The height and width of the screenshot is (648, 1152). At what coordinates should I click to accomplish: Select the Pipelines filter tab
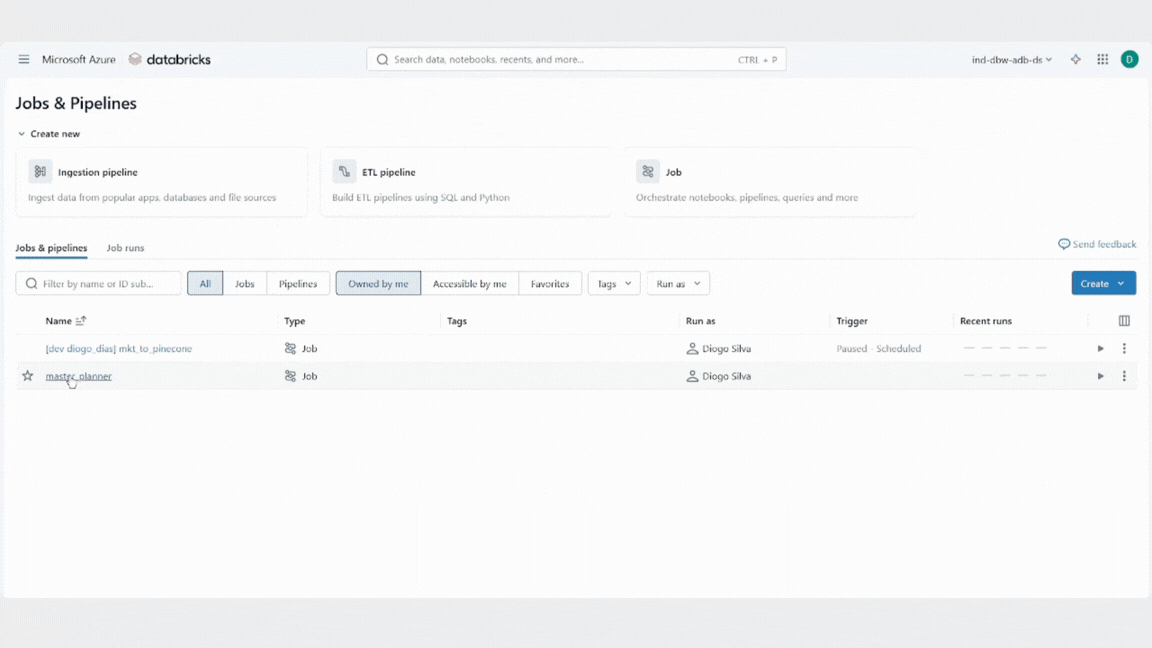[x=298, y=284]
